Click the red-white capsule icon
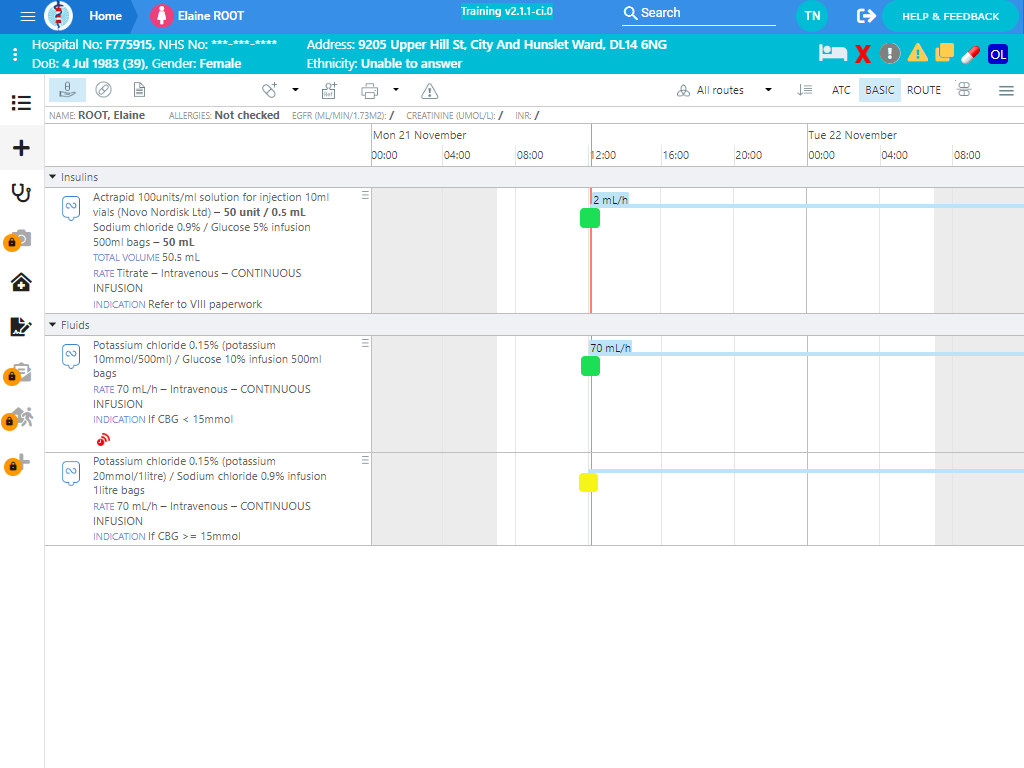 click(x=970, y=54)
